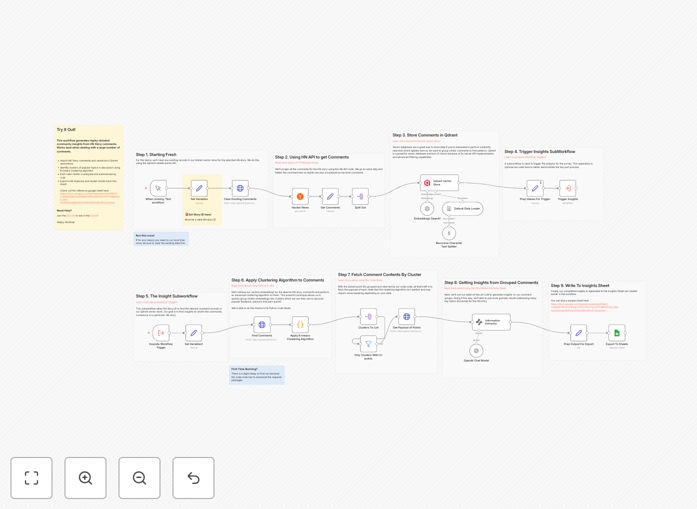
Task: Open the Recursive Character Text Splitter node
Action: 449,233
